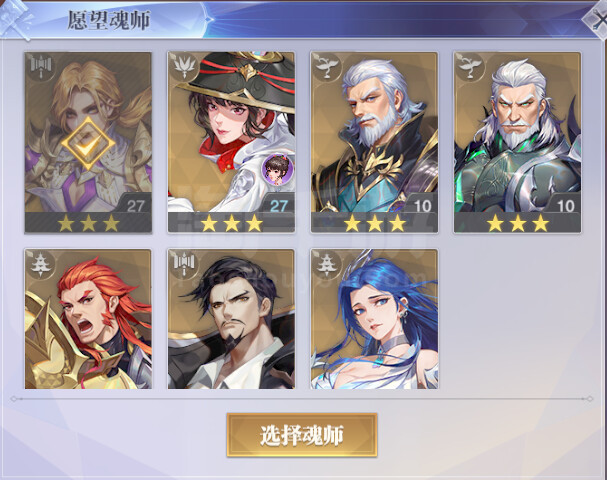Click class icon on green-armored elder card
The width and height of the screenshot is (607, 480).
(x=470, y=68)
